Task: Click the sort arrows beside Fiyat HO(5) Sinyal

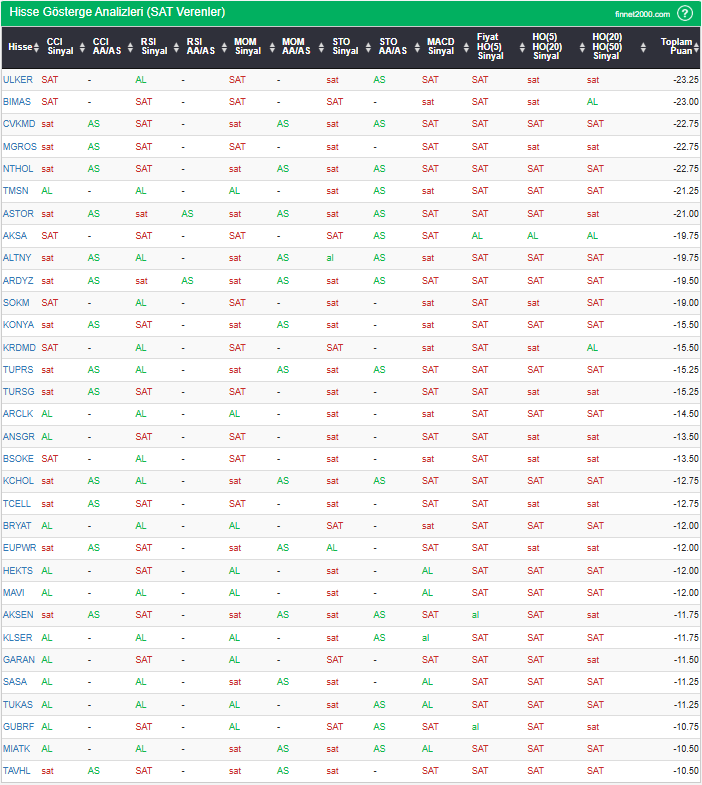Action: pos(522,47)
